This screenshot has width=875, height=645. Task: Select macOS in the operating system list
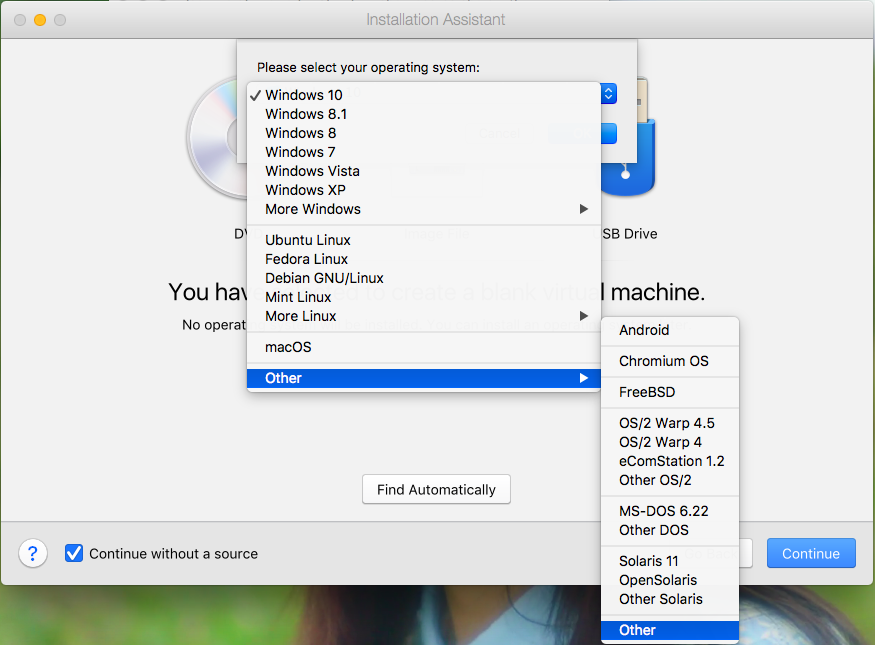click(x=288, y=347)
